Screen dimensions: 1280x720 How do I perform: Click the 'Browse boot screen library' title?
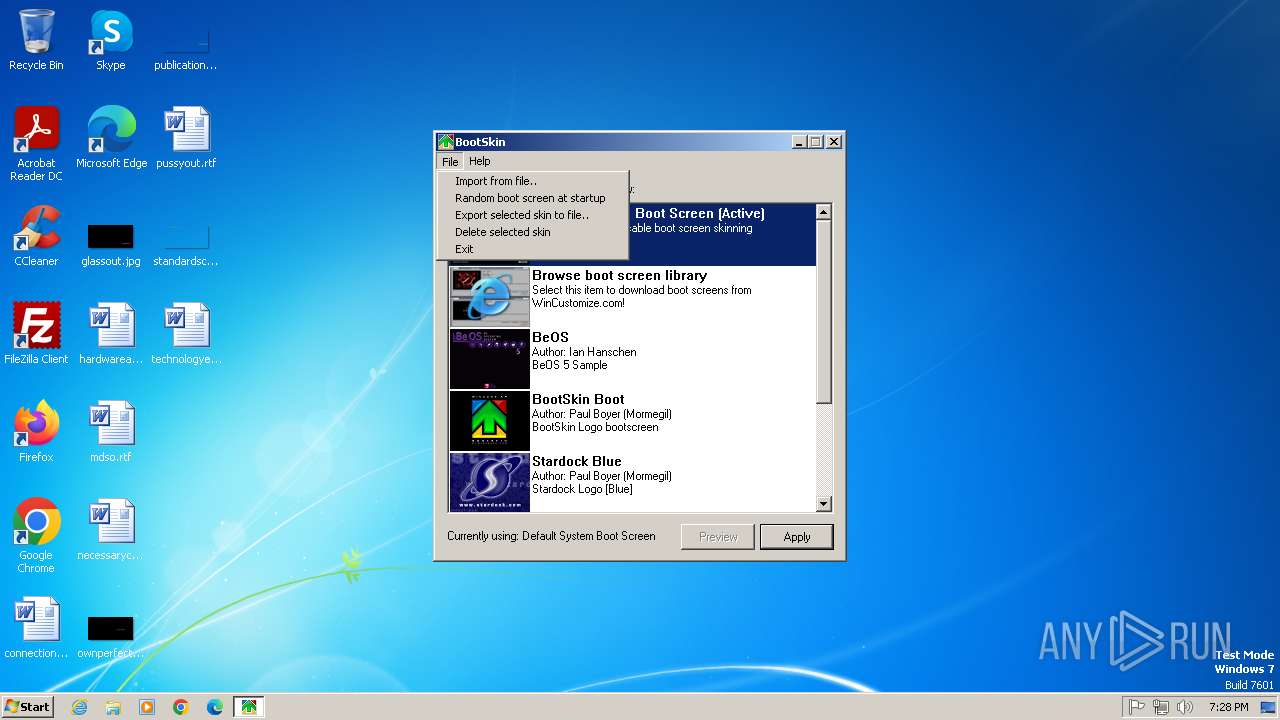619,275
